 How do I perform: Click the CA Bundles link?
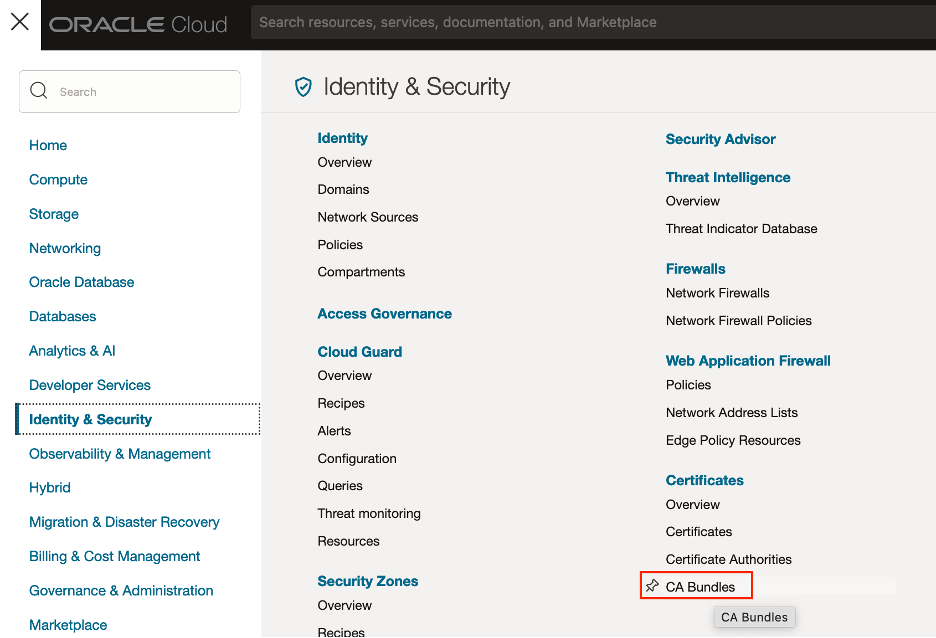[700, 587]
